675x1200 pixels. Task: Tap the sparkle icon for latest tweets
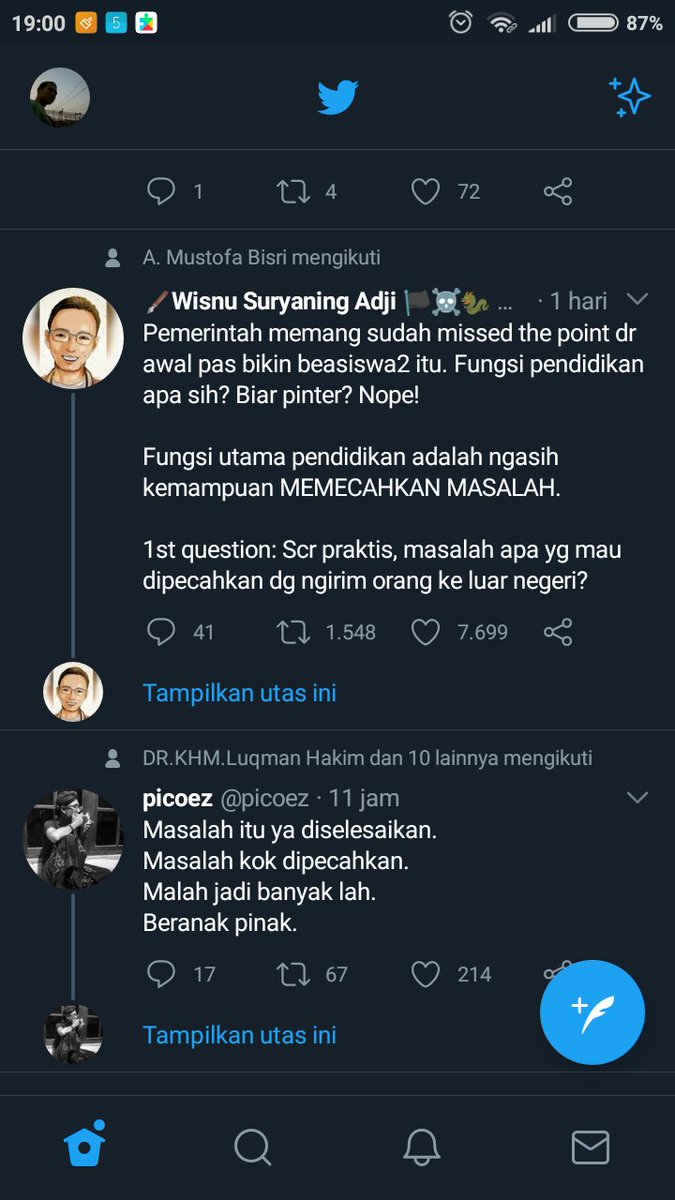(x=630, y=97)
